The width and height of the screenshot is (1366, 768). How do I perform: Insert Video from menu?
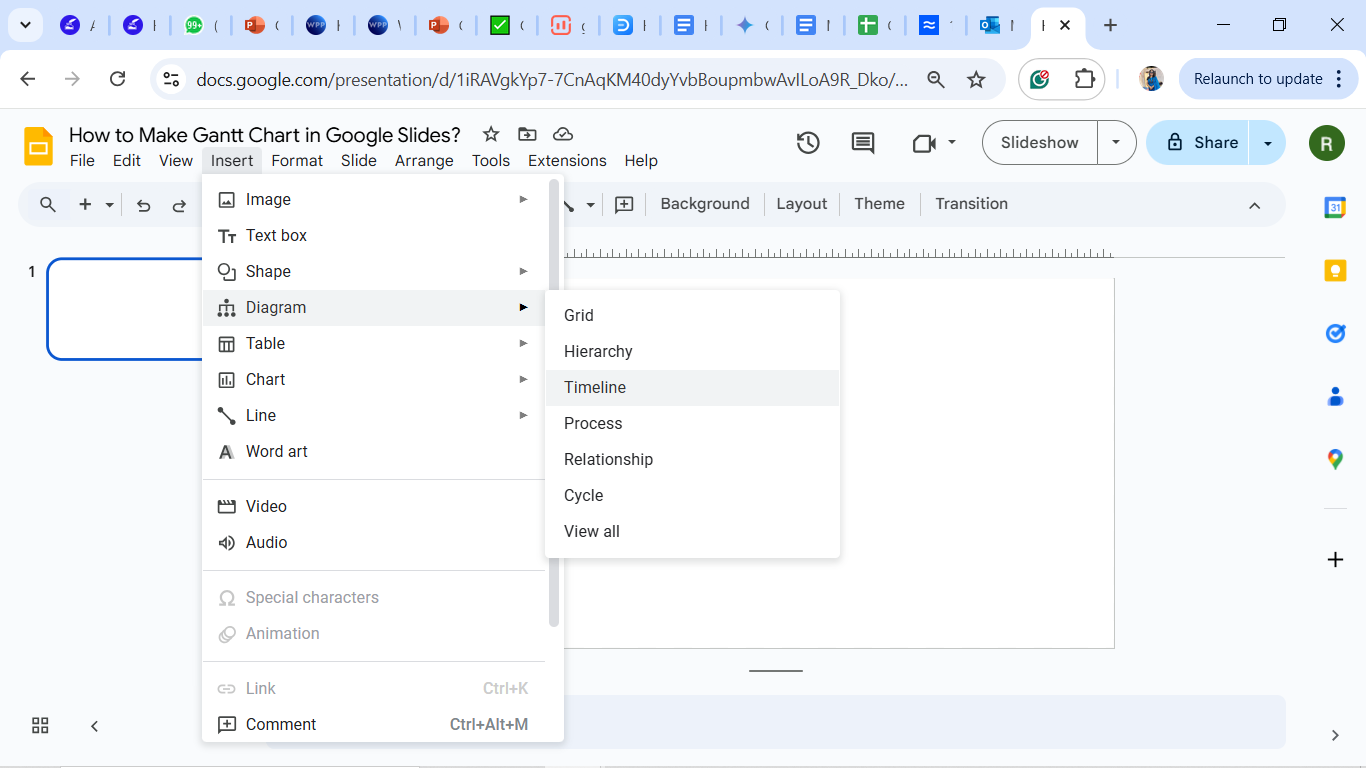point(375,507)
